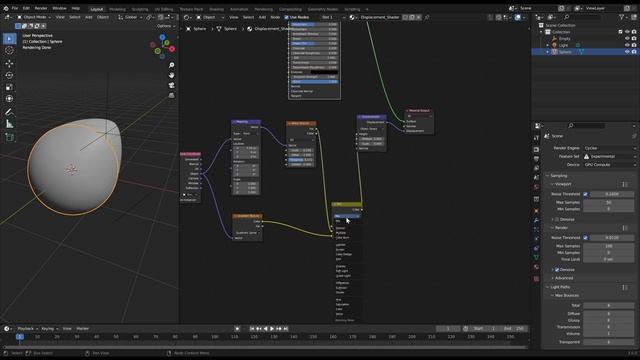Open the Render Engine Cycles dropdown

pos(610,148)
